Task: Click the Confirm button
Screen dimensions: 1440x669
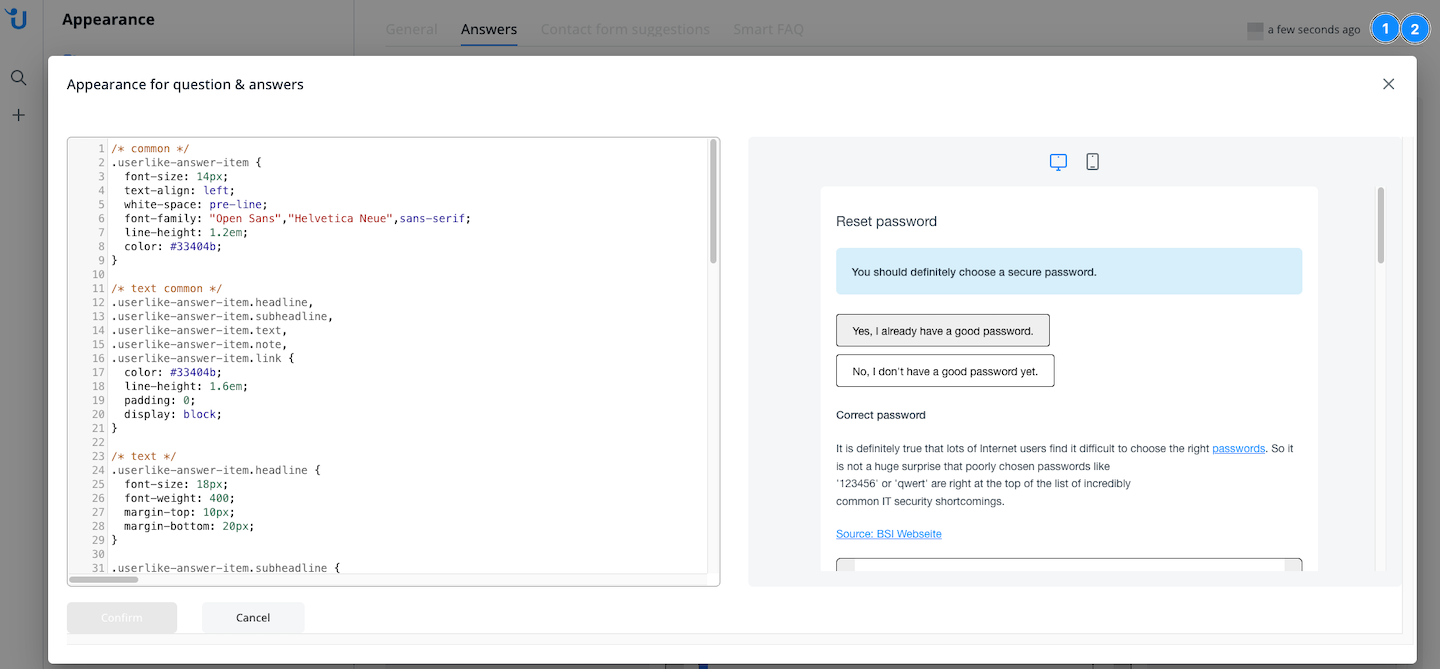Action: click(x=122, y=618)
